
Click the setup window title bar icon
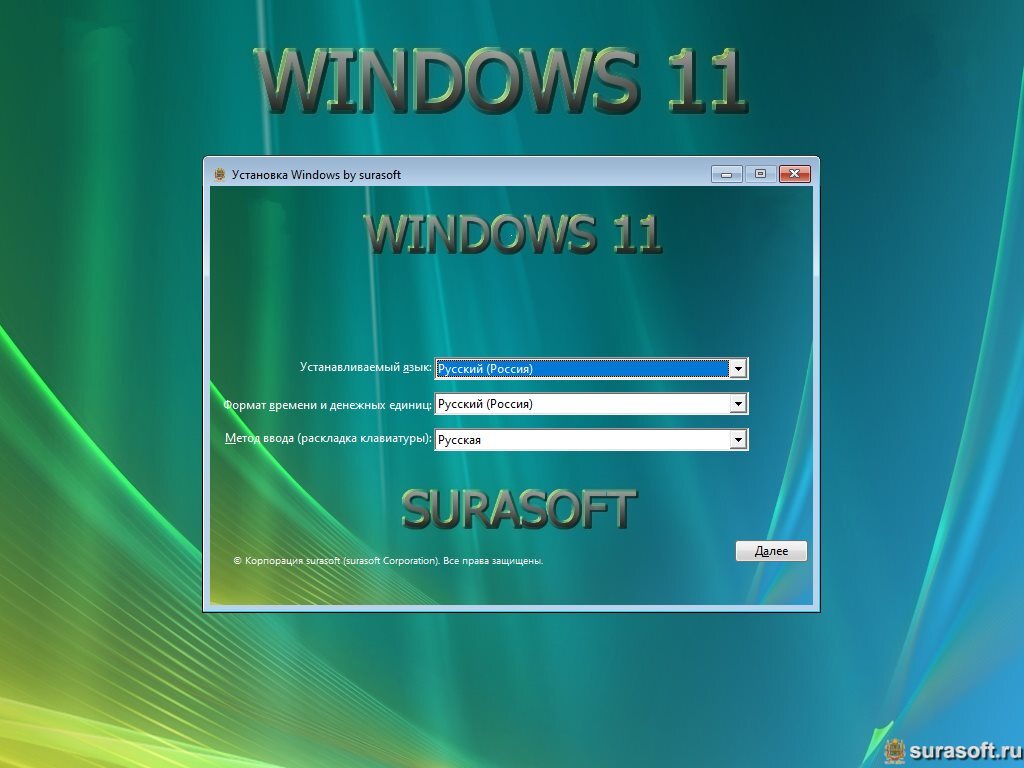(220, 174)
